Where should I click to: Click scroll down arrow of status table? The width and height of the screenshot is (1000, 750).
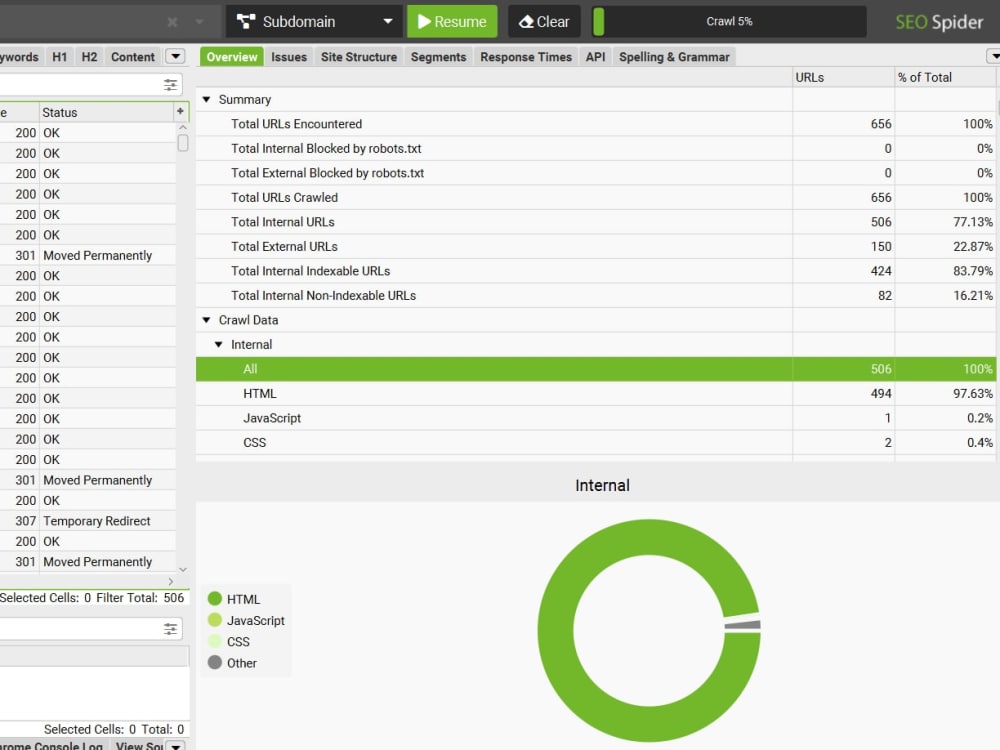coord(183,570)
